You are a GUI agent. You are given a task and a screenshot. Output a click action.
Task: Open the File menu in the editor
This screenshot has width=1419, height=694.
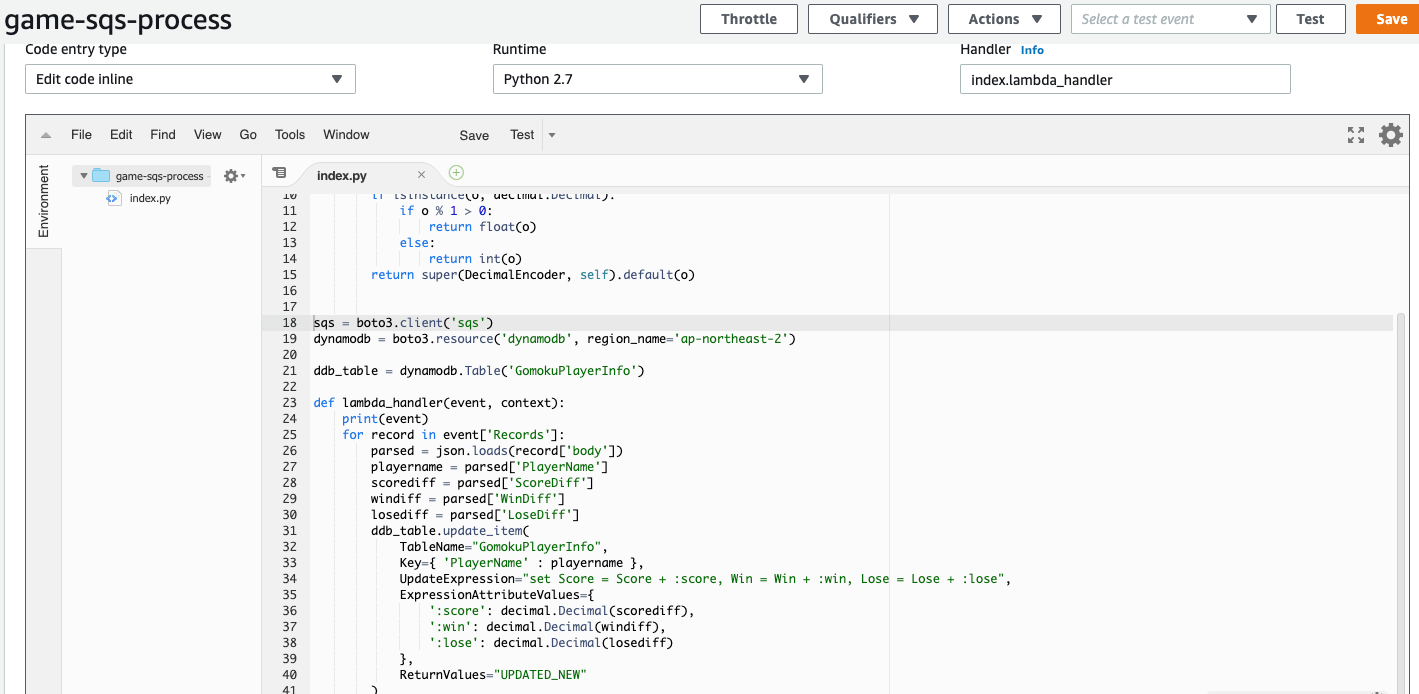click(80, 134)
